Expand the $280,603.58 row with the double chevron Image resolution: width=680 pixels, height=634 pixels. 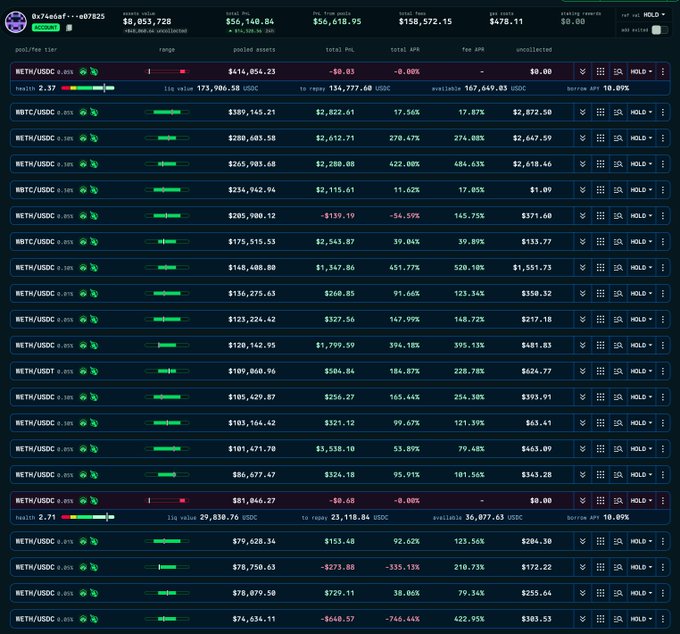point(582,138)
